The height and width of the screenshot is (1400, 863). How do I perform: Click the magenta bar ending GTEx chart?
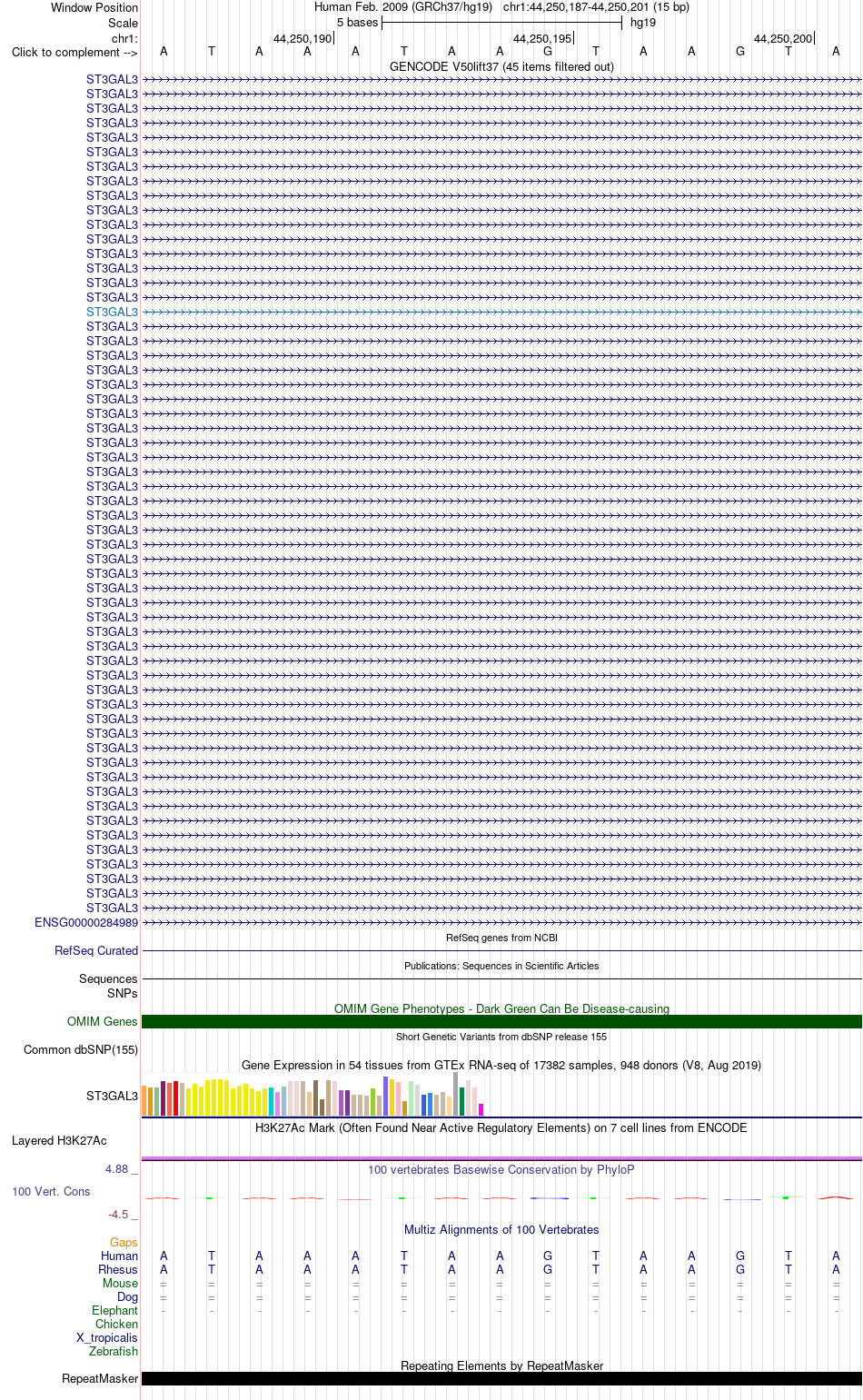(481, 1109)
